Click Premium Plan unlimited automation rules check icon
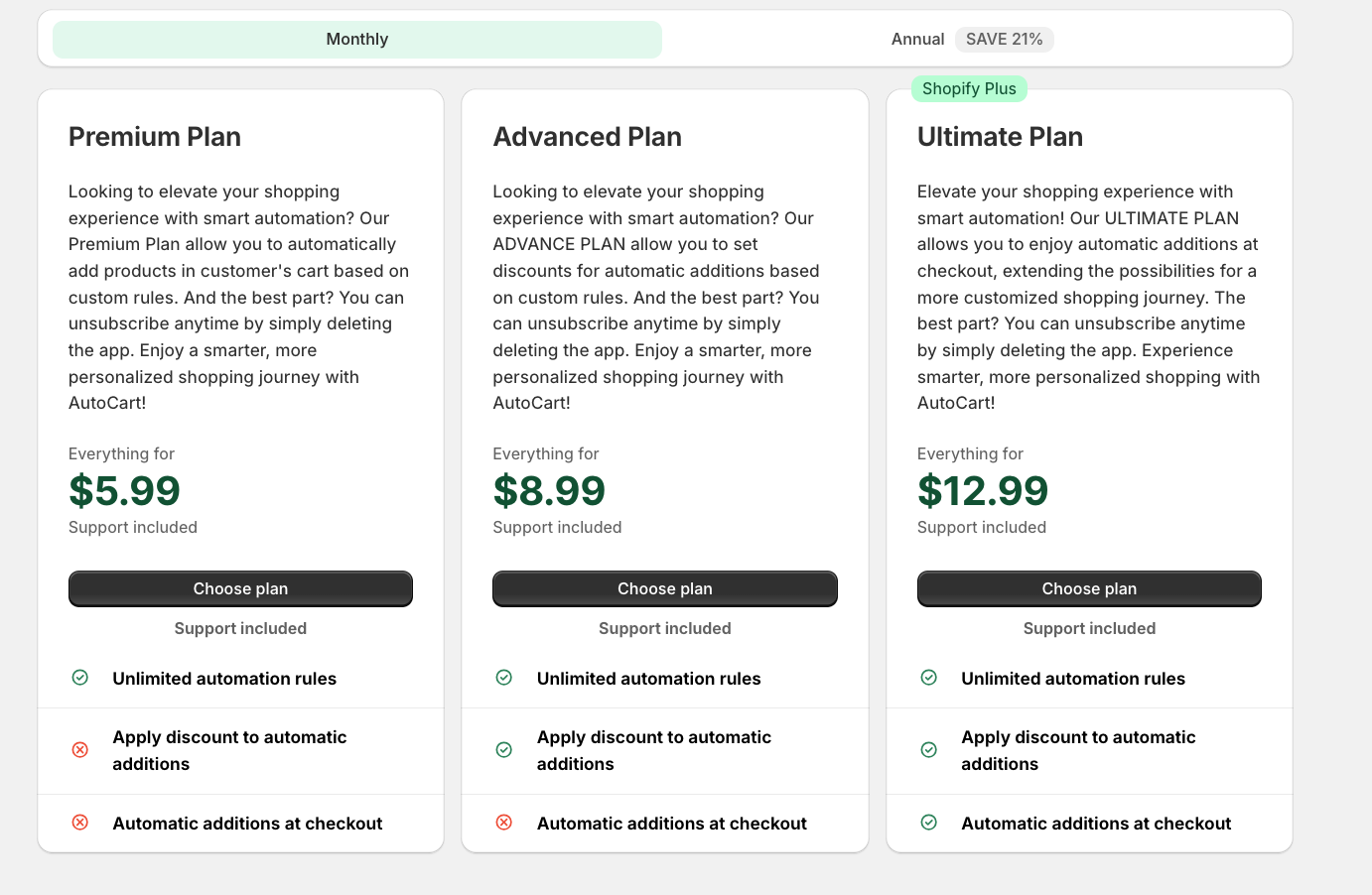 (x=80, y=678)
